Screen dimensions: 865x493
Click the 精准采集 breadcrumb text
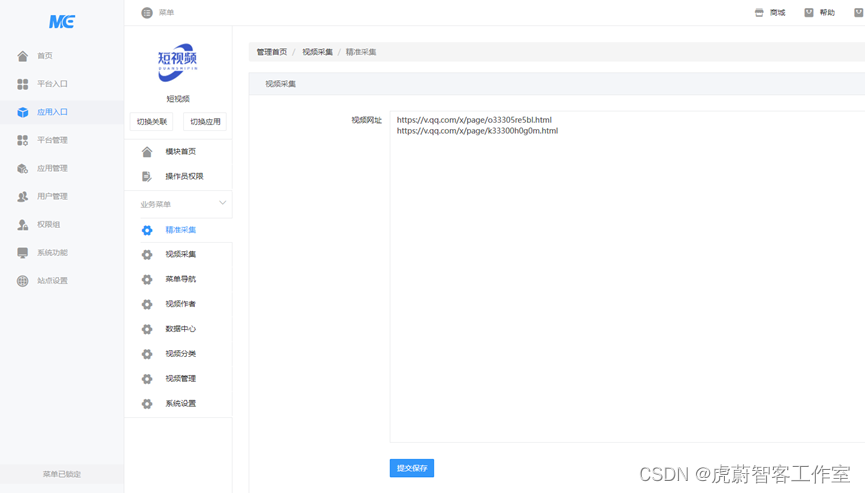pos(361,52)
